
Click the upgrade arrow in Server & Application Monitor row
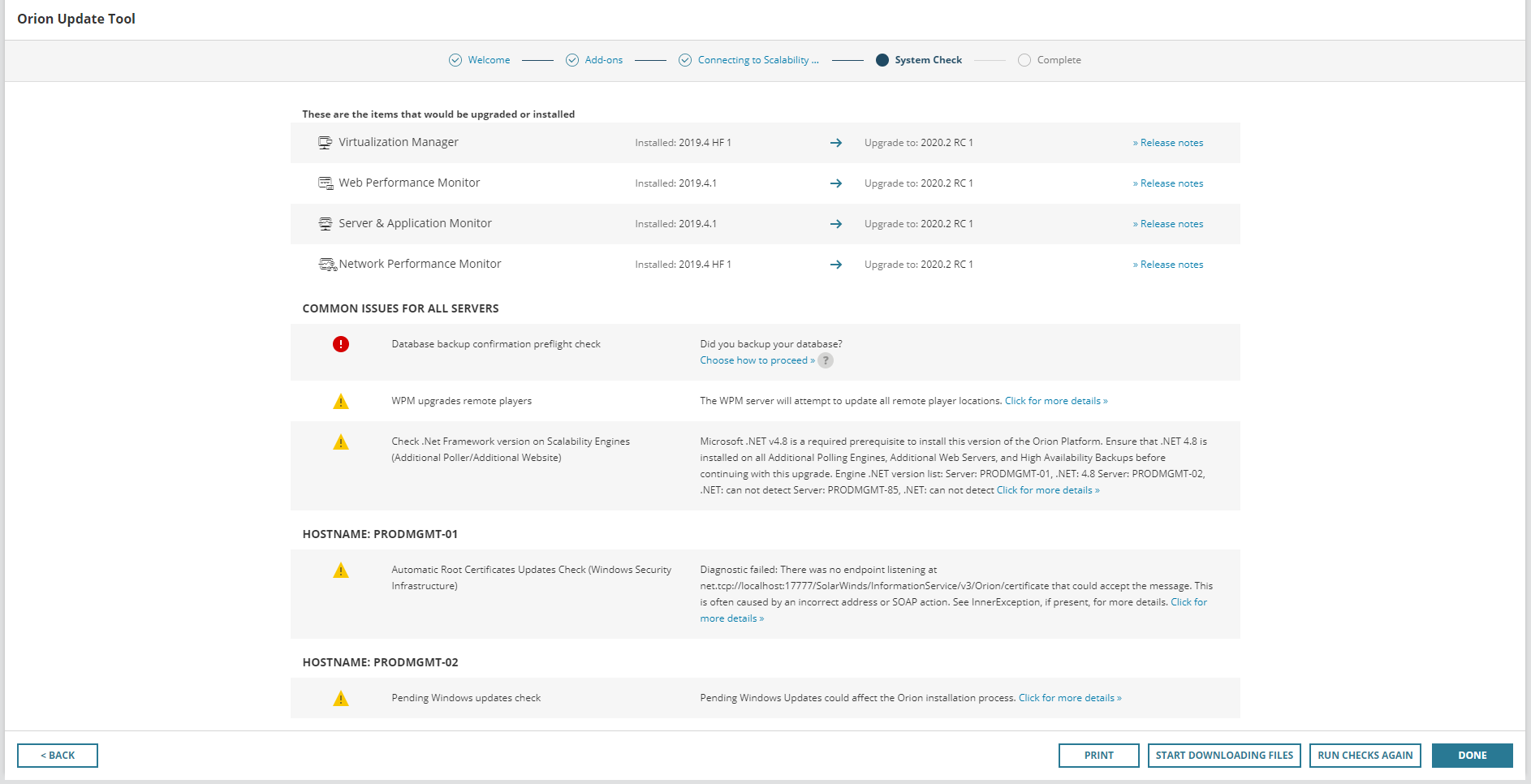[836, 224]
